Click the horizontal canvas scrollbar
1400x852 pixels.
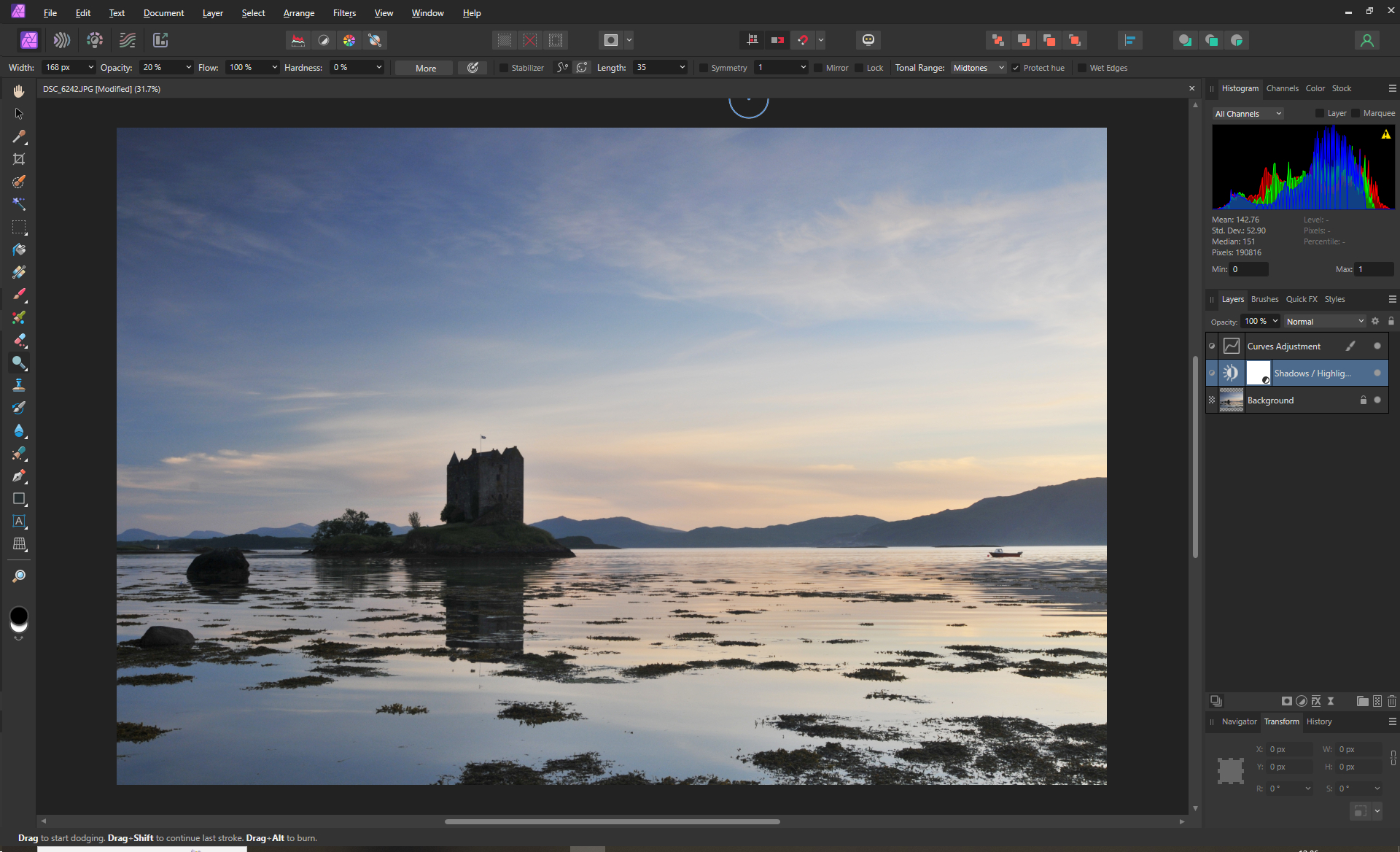tap(612, 821)
